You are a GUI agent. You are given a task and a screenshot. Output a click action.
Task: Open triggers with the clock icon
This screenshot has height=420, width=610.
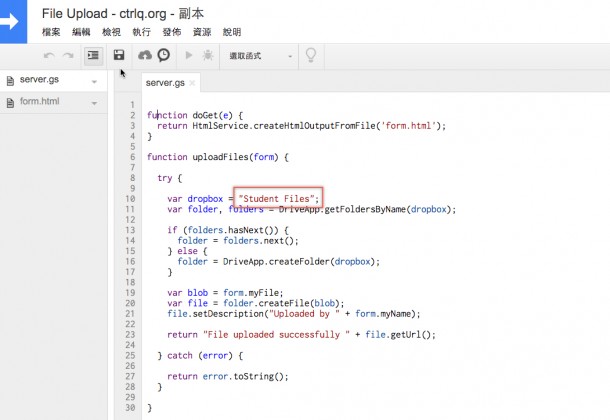click(x=163, y=55)
